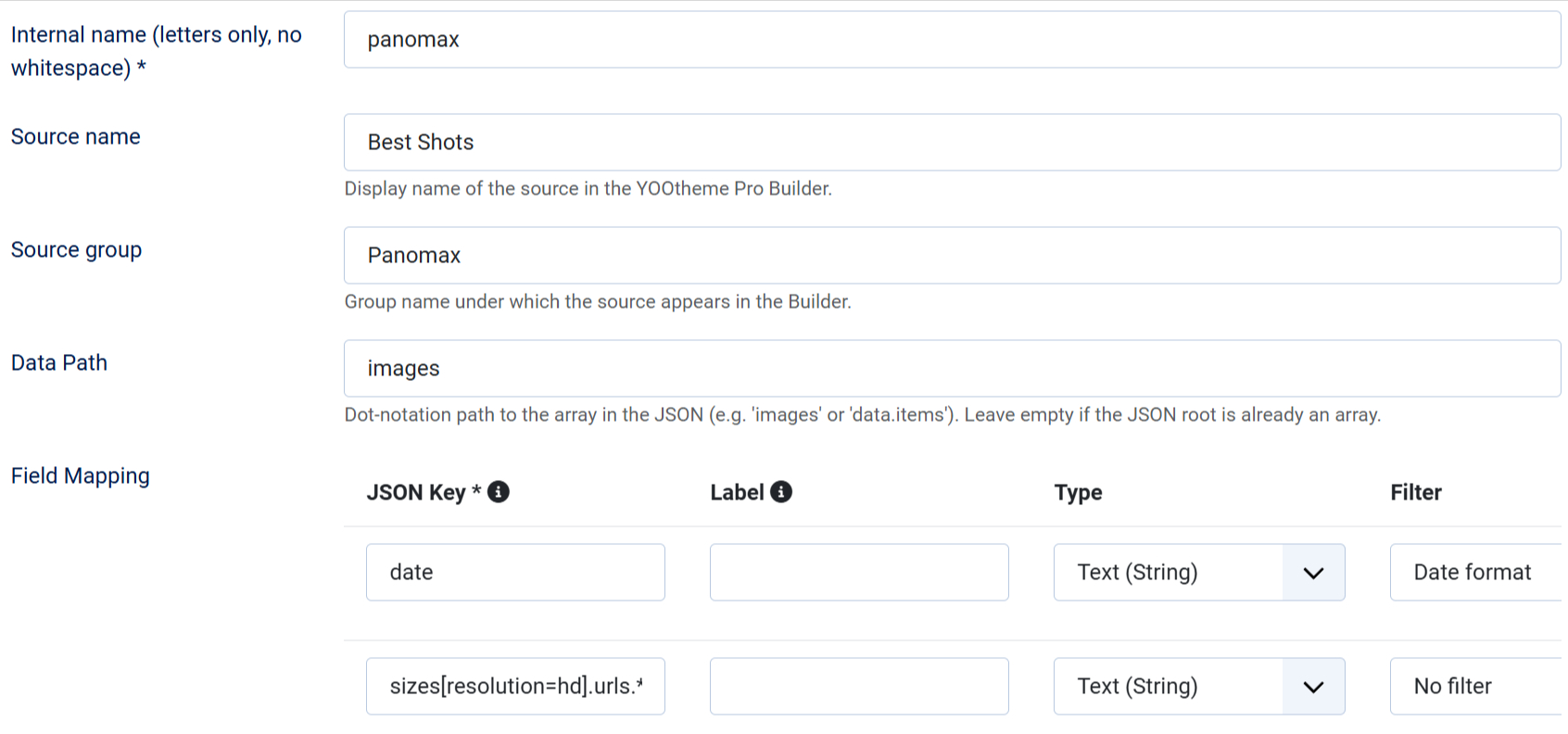Viewport: 1568px width, 734px height.
Task: Open the Type dropdown in the date row
Action: [1198, 573]
